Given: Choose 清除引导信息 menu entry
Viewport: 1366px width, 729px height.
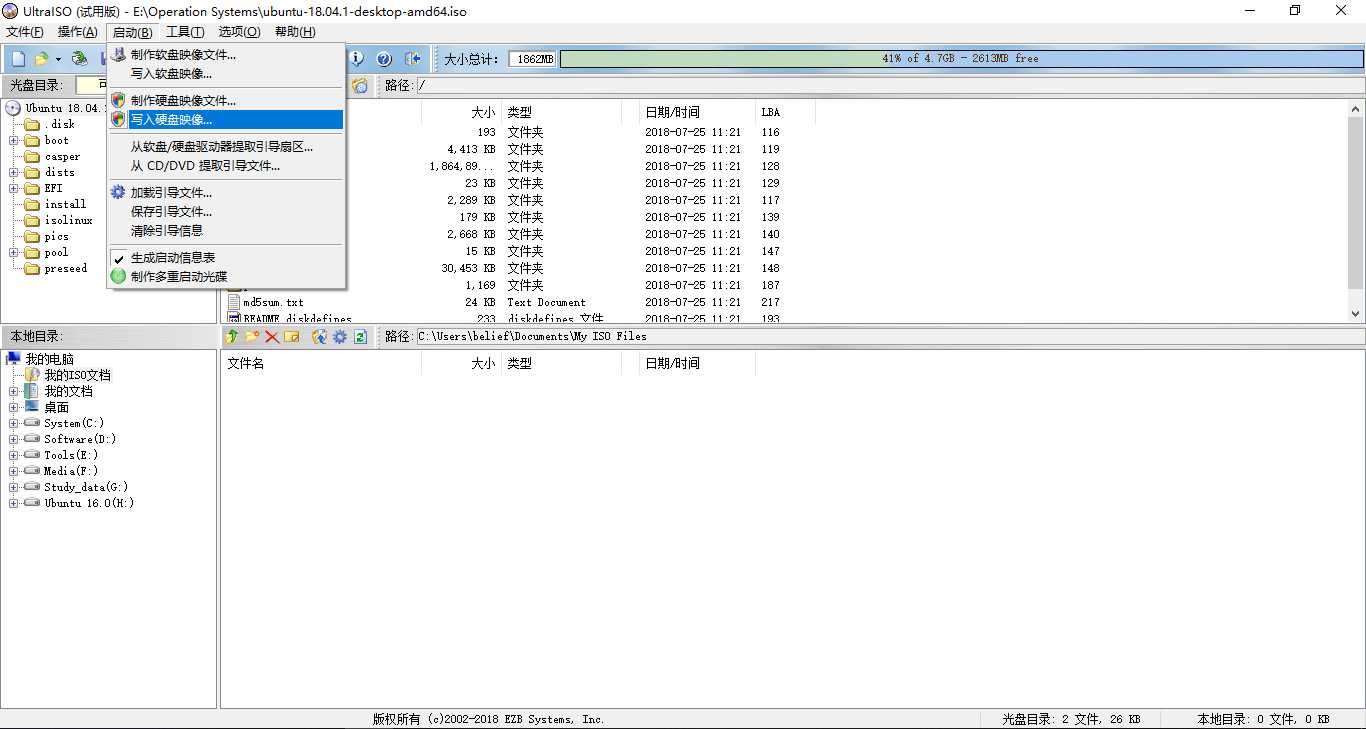Looking at the screenshot, I should [226, 230].
